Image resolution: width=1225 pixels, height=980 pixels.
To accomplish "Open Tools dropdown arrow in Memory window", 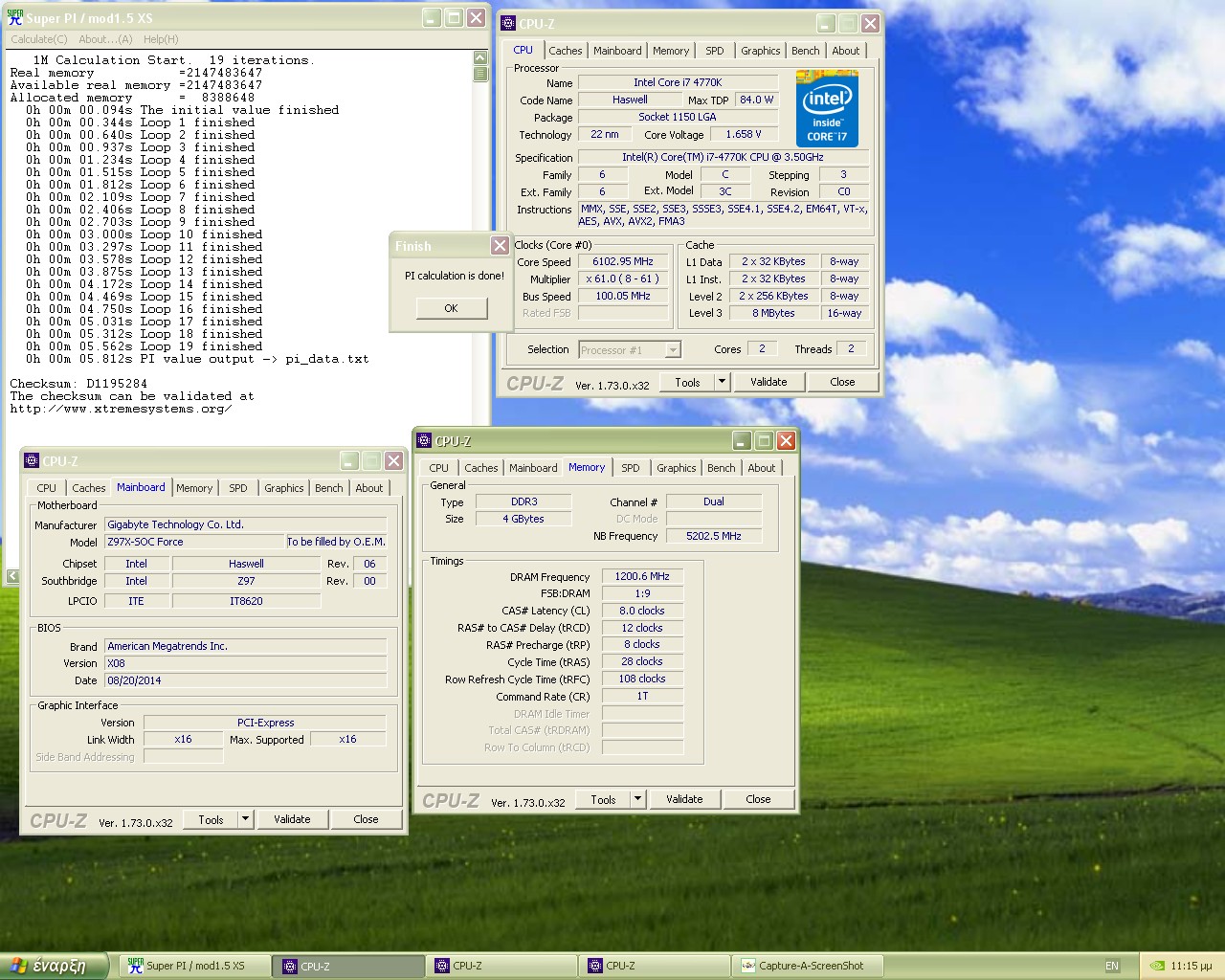I will (637, 799).
